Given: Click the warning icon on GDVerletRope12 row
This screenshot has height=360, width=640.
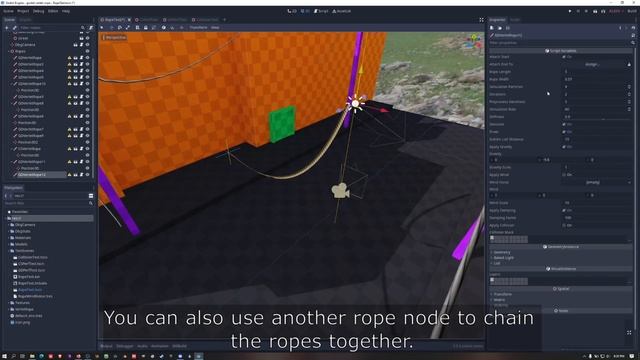Looking at the screenshot, I should 69,174.
